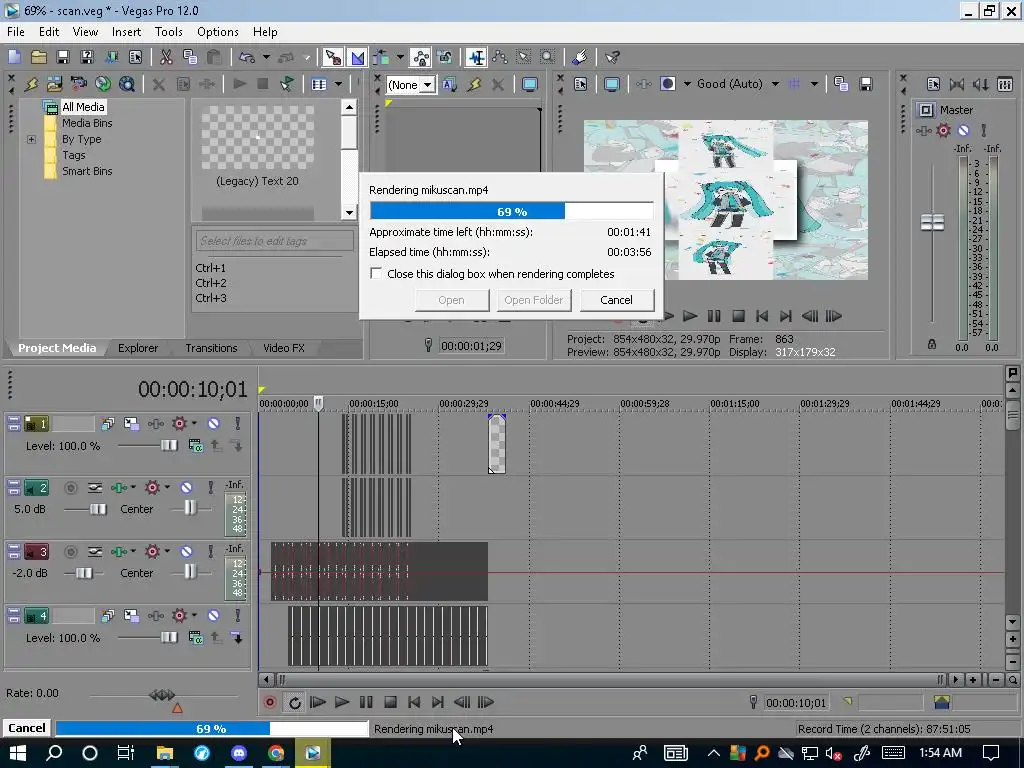Click the status bar Cancel button
The height and width of the screenshot is (768, 1024).
pos(27,728)
